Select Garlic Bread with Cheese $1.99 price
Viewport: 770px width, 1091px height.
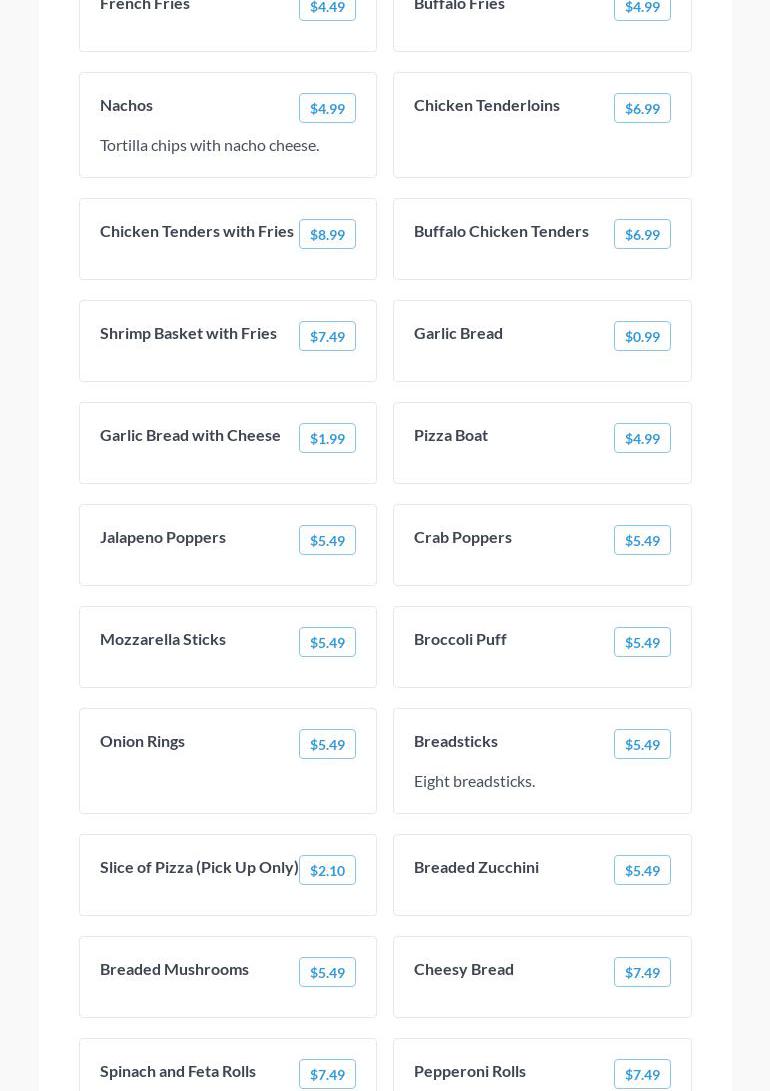tap(327, 438)
